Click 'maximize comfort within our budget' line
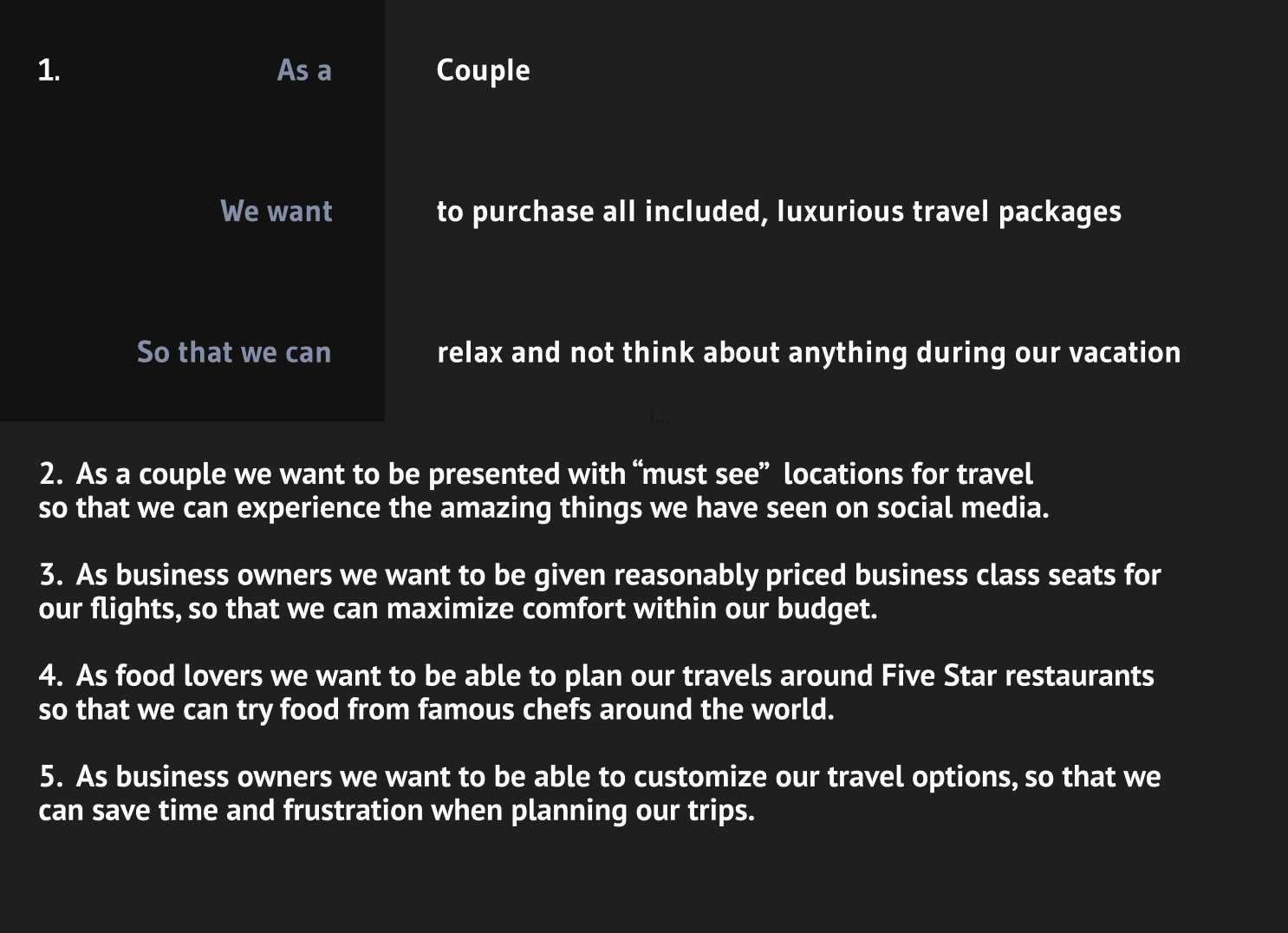Image resolution: width=1288 pixels, height=933 pixels. tap(458, 609)
